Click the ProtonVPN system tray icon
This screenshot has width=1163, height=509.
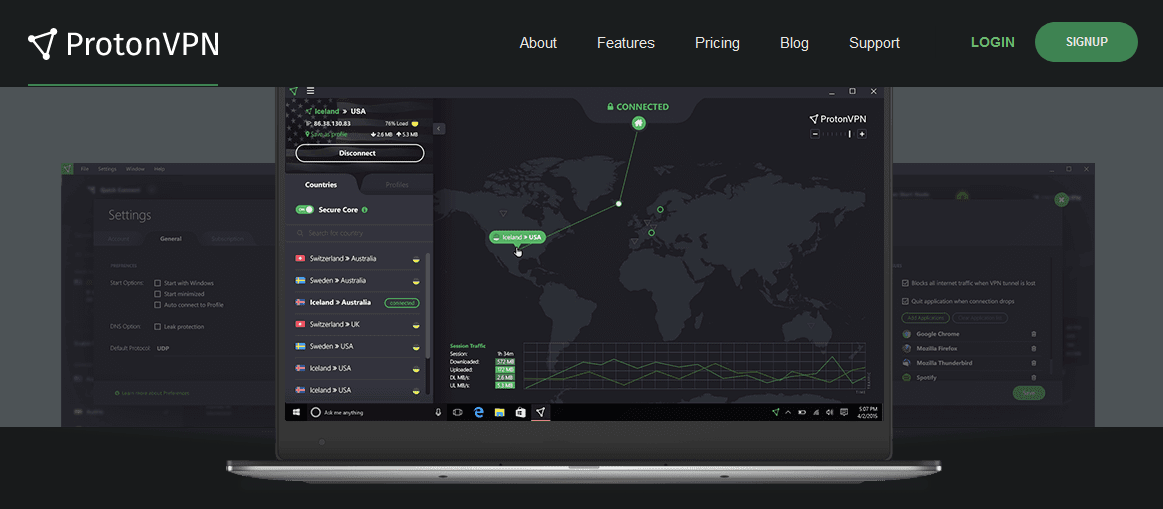[x=776, y=413]
